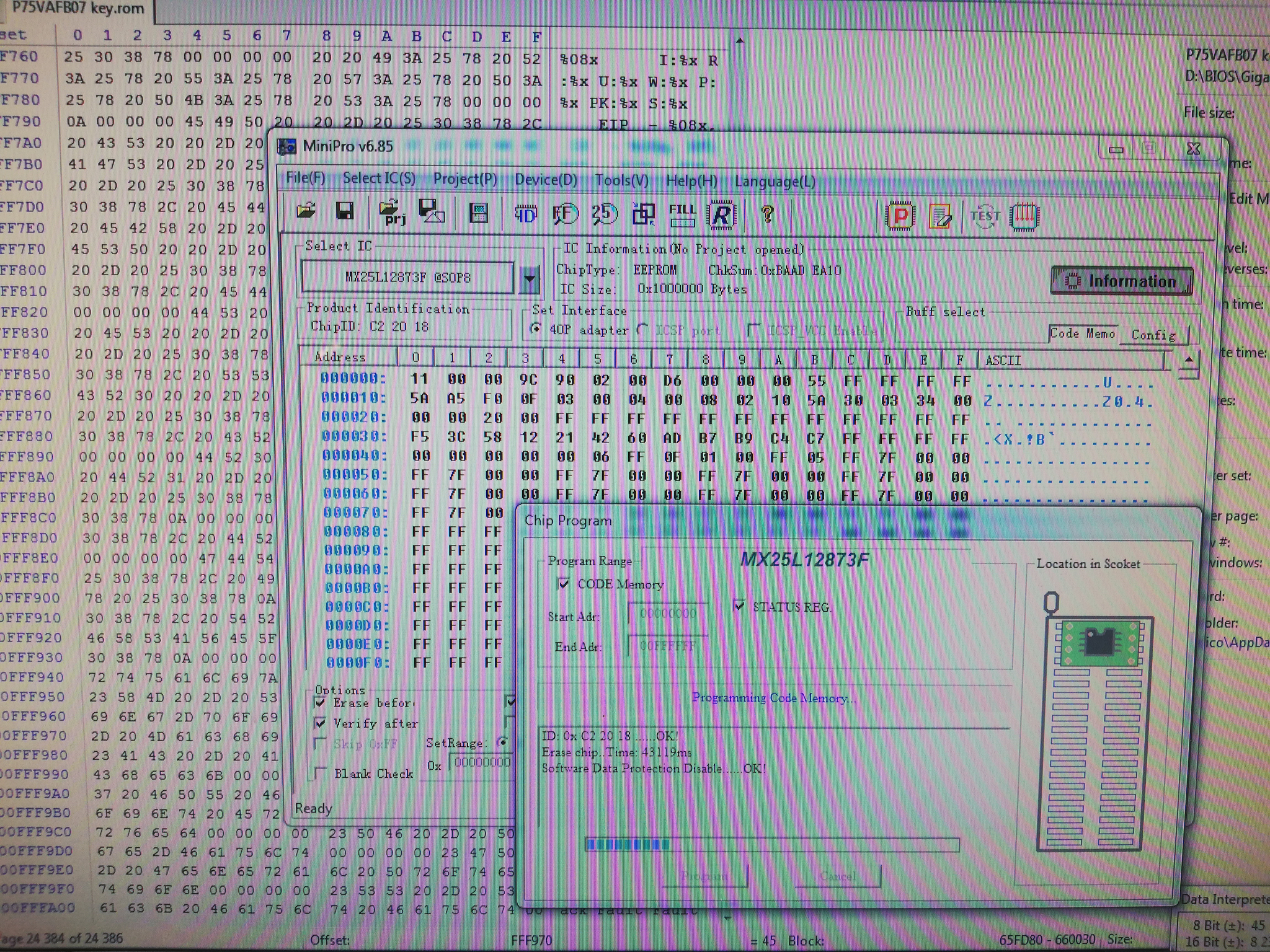Image resolution: width=1270 pixels, height=952 pixels.
Task: Click the edit config pencil icon
Action: (x=940, y=216)
